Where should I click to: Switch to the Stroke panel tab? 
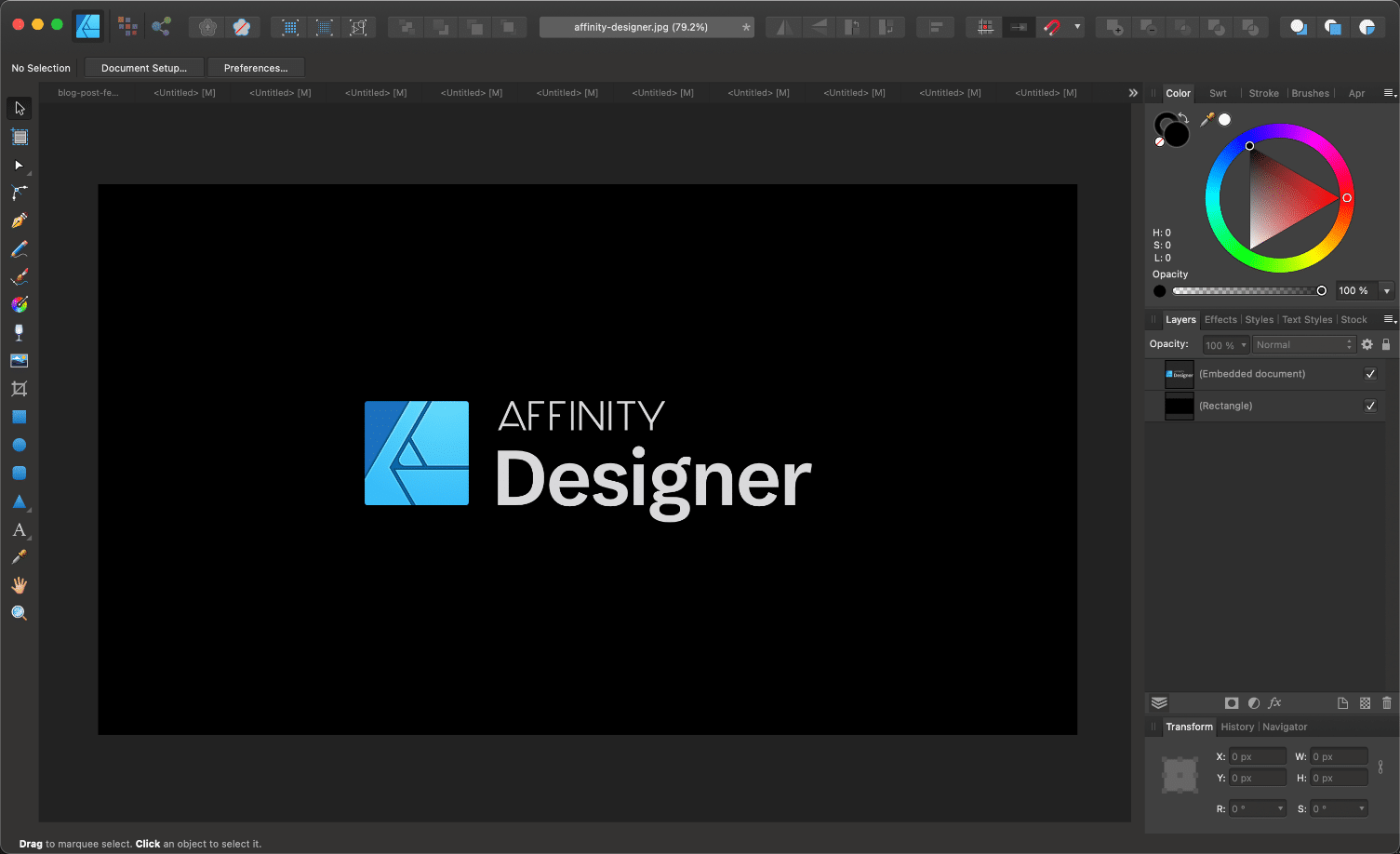1263,93
